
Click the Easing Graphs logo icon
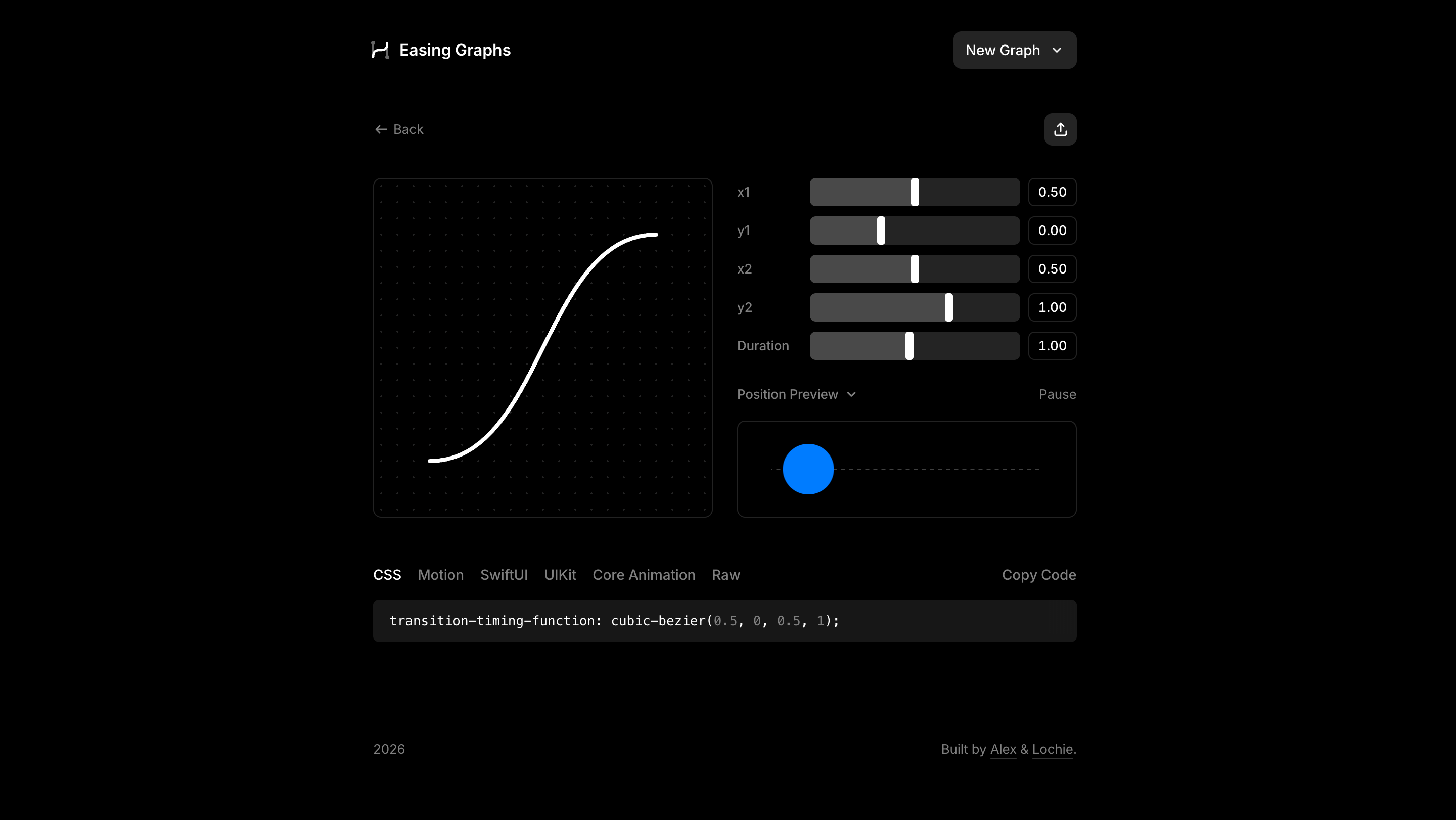tap(380, 50)
